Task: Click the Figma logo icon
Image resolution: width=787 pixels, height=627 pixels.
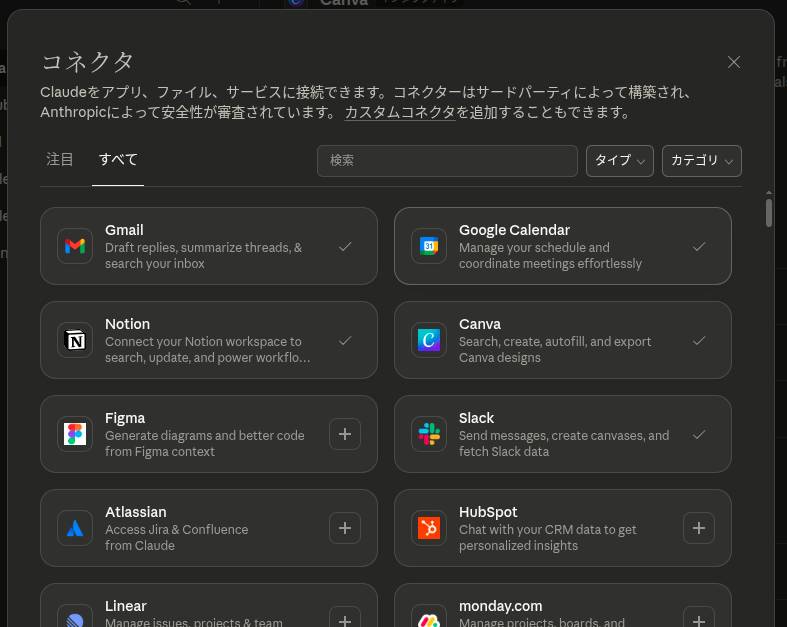Action: (x=75, y=434)
